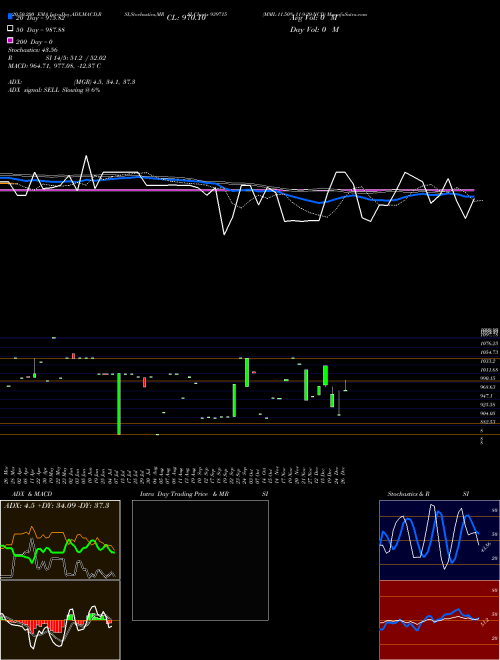Select the '200 Day - 0' label

(35, 42)
